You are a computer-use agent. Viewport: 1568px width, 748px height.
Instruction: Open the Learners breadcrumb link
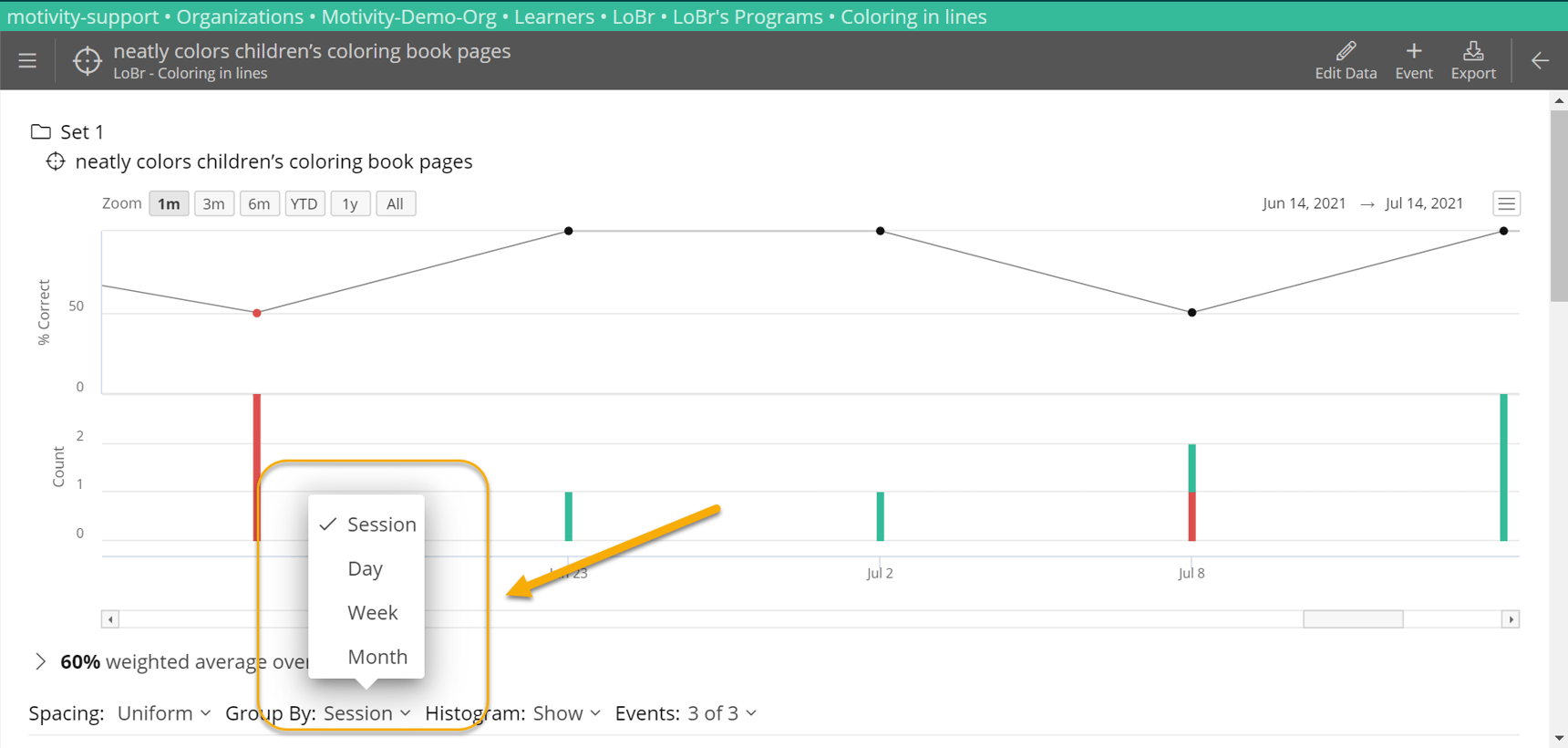click(553, 16)
